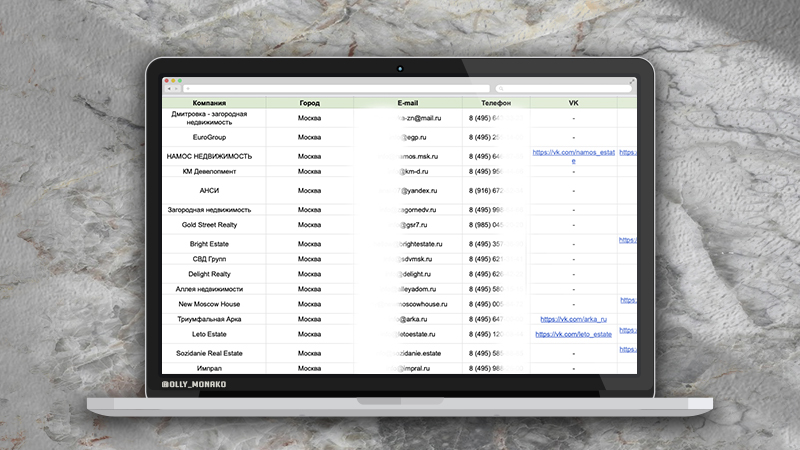Select the 'E-mail' column header
The width and height of the screenshot is (800, 450).
[x=408, y=103]
